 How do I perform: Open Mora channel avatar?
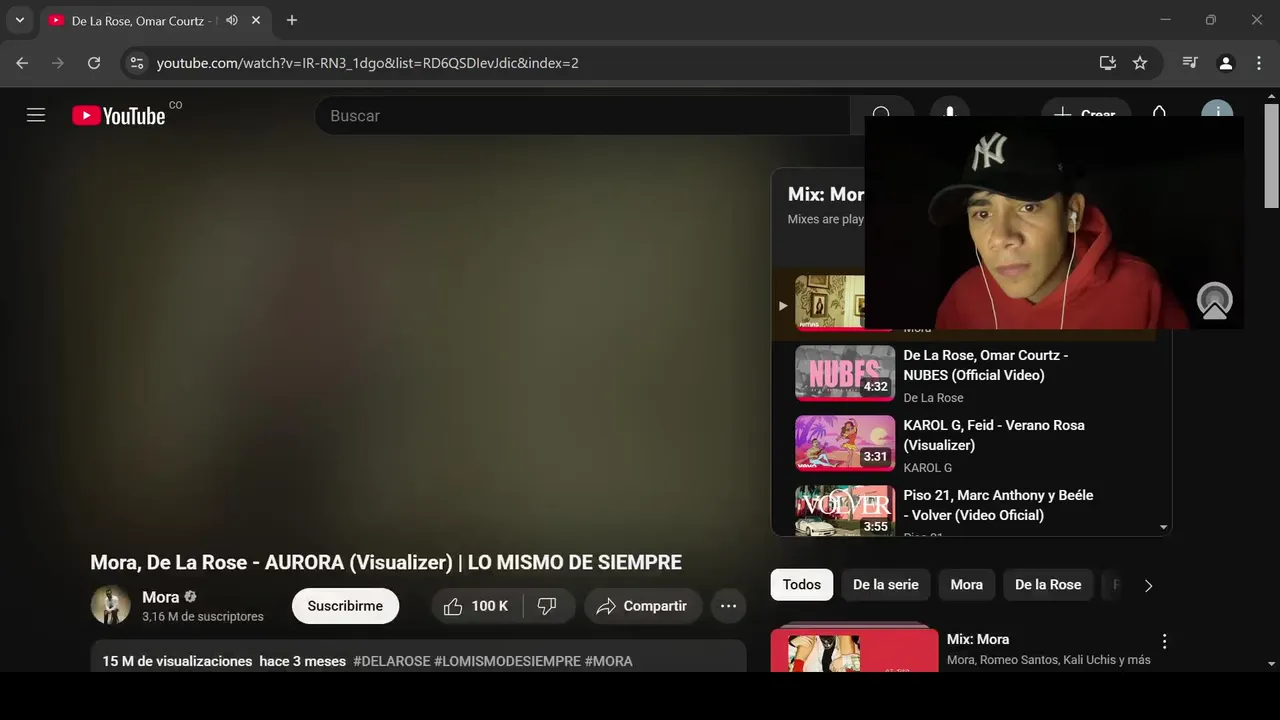coord(111,605)
